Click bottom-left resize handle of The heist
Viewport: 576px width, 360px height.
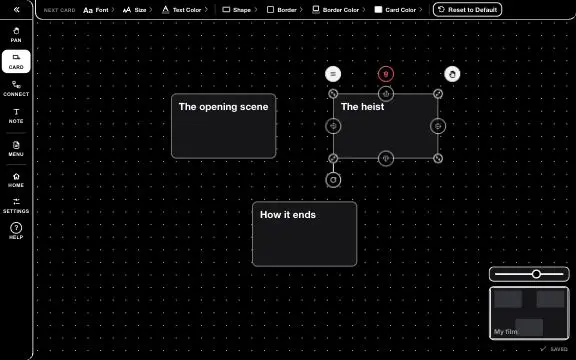(333, 158)
